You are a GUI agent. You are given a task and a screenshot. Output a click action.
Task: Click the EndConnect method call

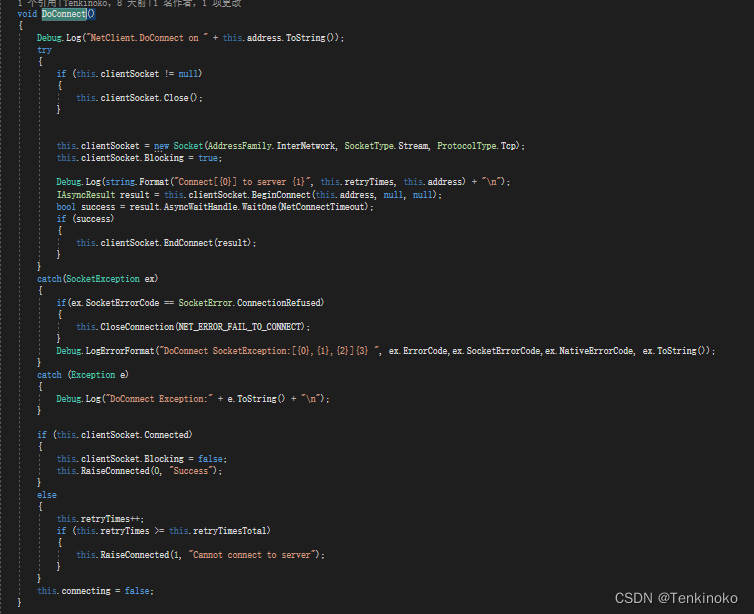coord(188,243)
